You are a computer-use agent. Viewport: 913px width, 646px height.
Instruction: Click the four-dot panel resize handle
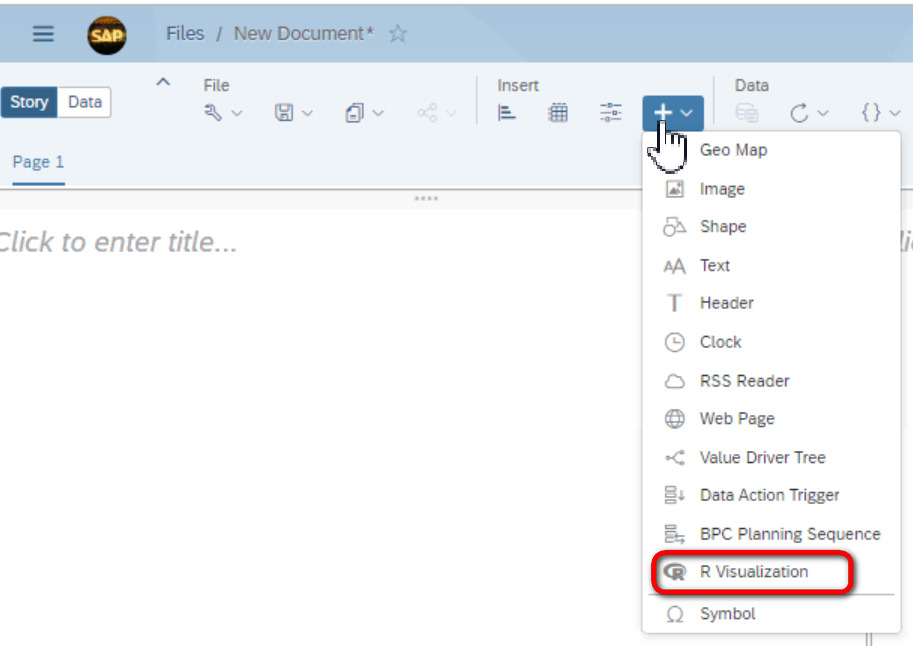(426, 199)
